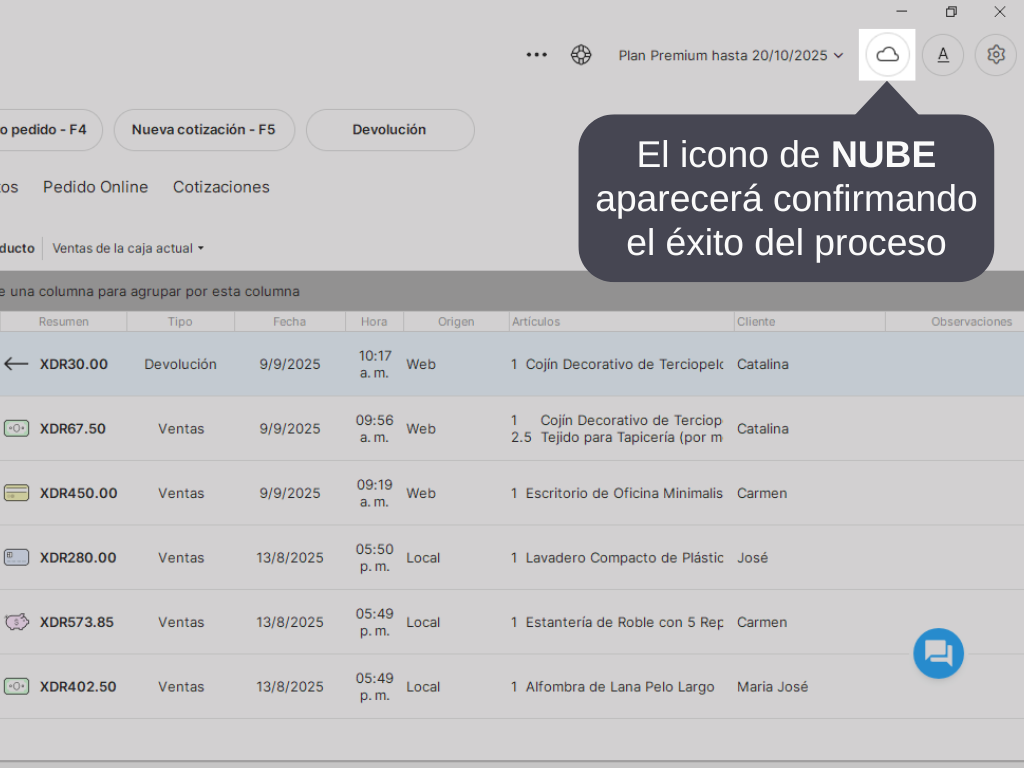The image size is (1024, 768).
Task: Click the letter A account icon
Action: 943,55
